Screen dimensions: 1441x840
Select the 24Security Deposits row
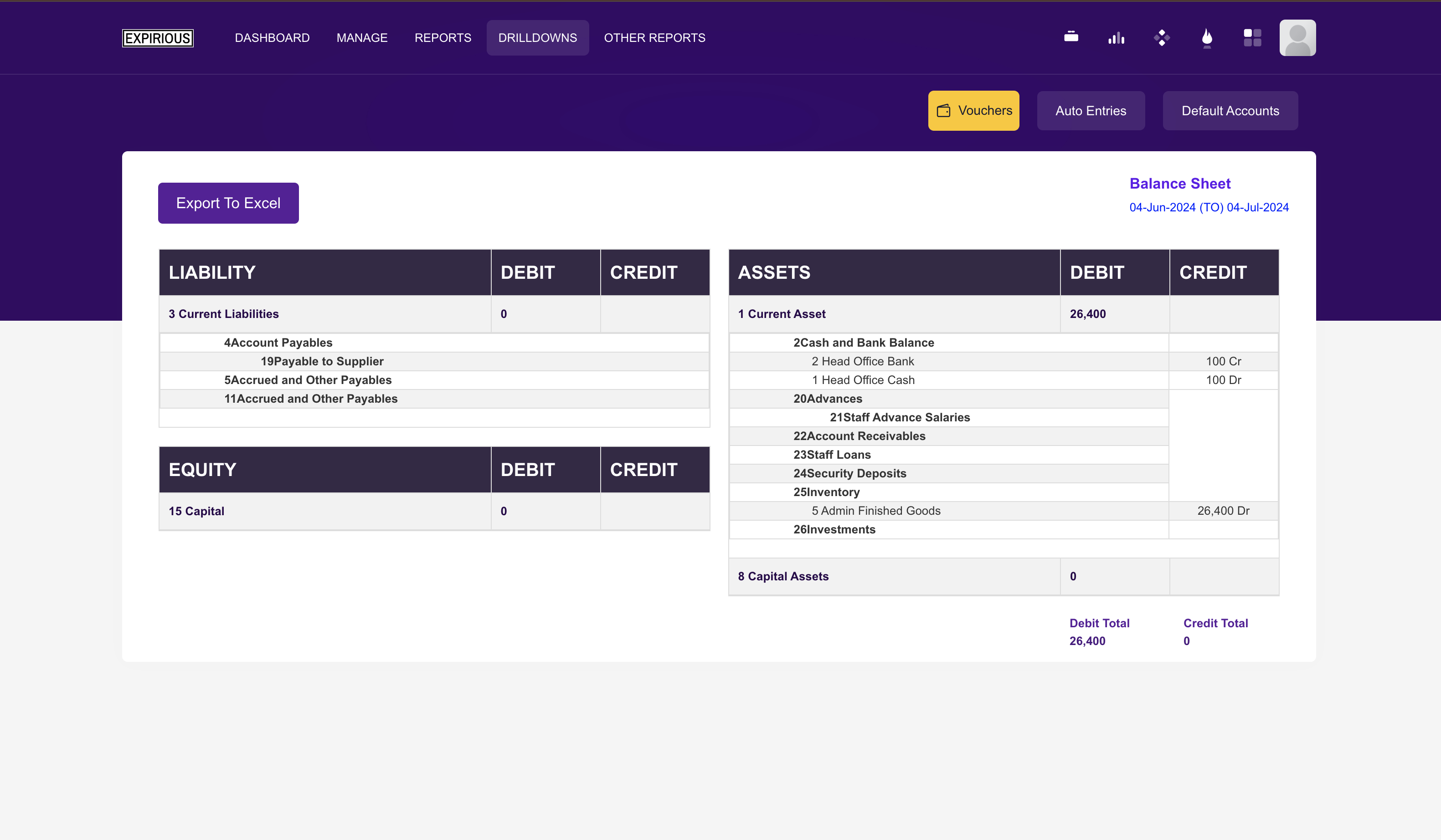click(x=949, y=474)
